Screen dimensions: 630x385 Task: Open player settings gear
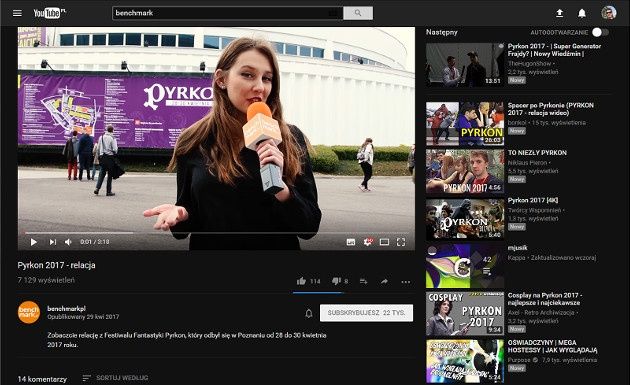point(368,242)
